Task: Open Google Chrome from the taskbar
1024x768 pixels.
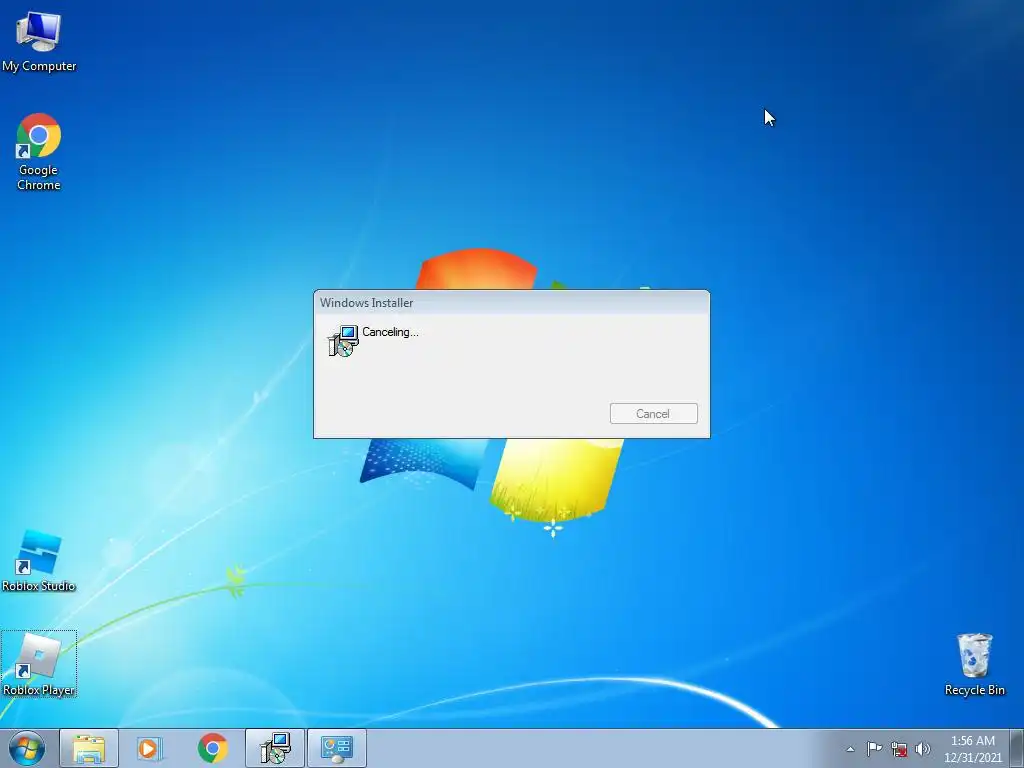Action: (x=212, y=748)
